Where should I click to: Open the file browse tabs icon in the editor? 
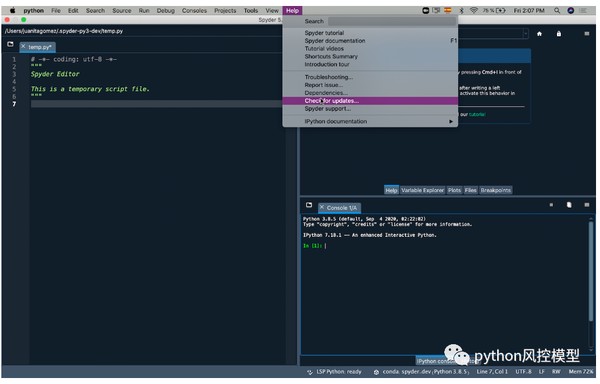(10, 44)
